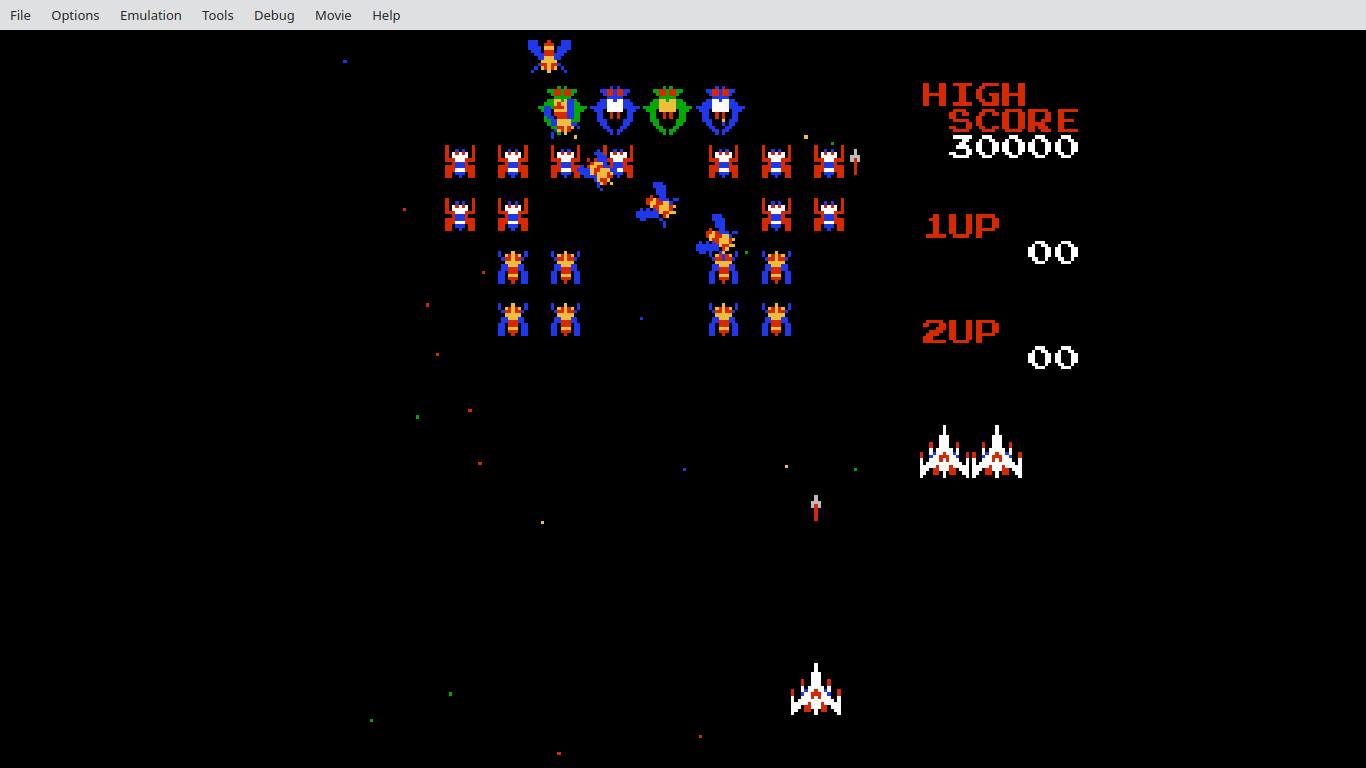The height and width of the screenshot is (768, 1366).
Task: Click the blue boss Galaga between green bosses
Action: pos(615,110)
